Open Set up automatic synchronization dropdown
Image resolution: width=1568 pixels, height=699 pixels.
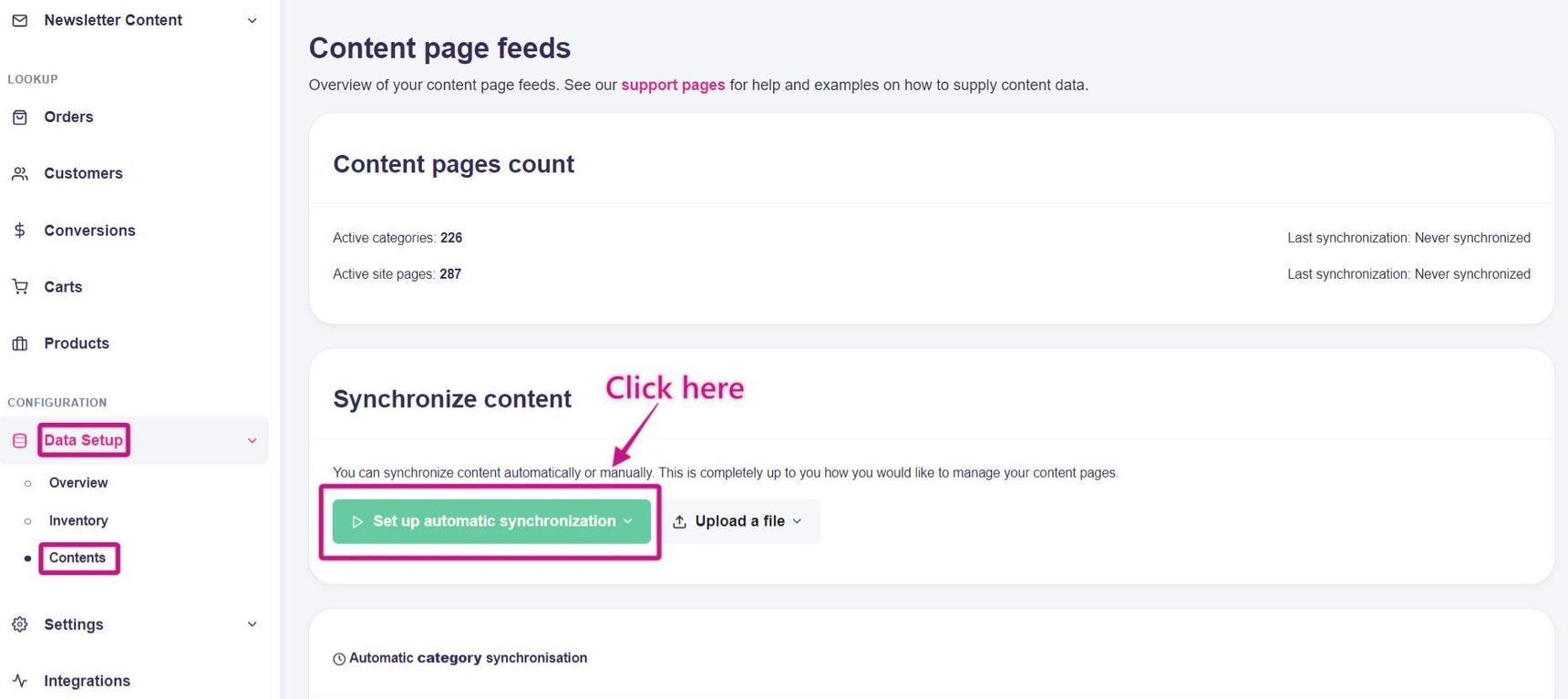pyautogui.click(x=491, y=521)
